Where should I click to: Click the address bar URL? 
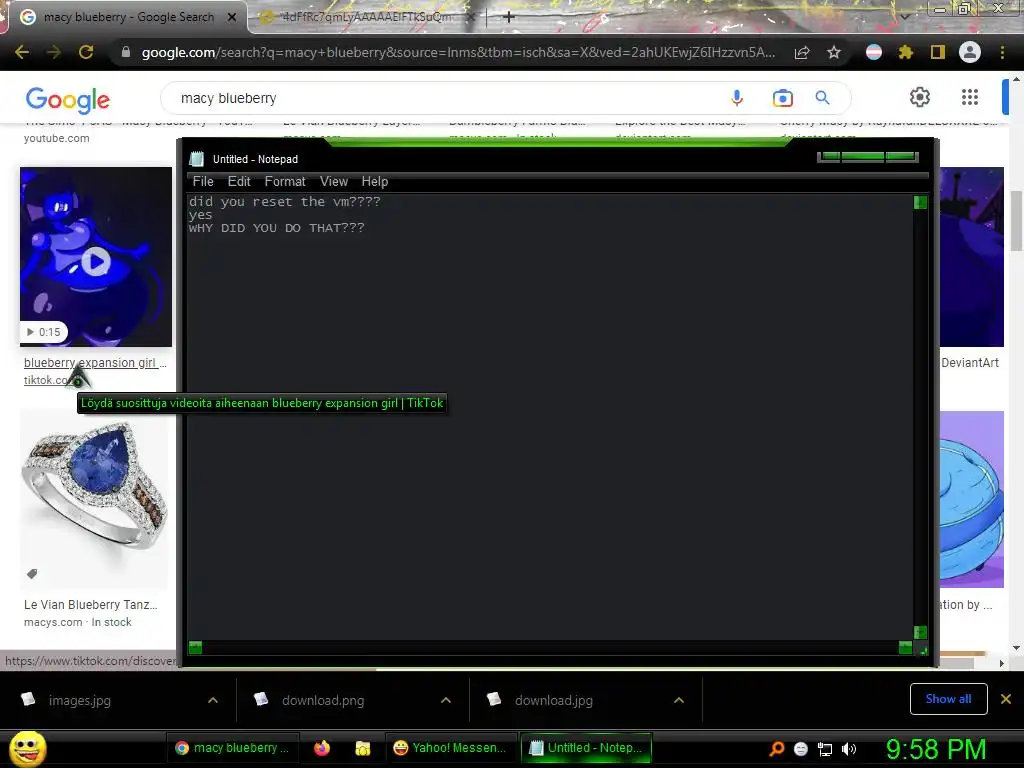point(458,52)
